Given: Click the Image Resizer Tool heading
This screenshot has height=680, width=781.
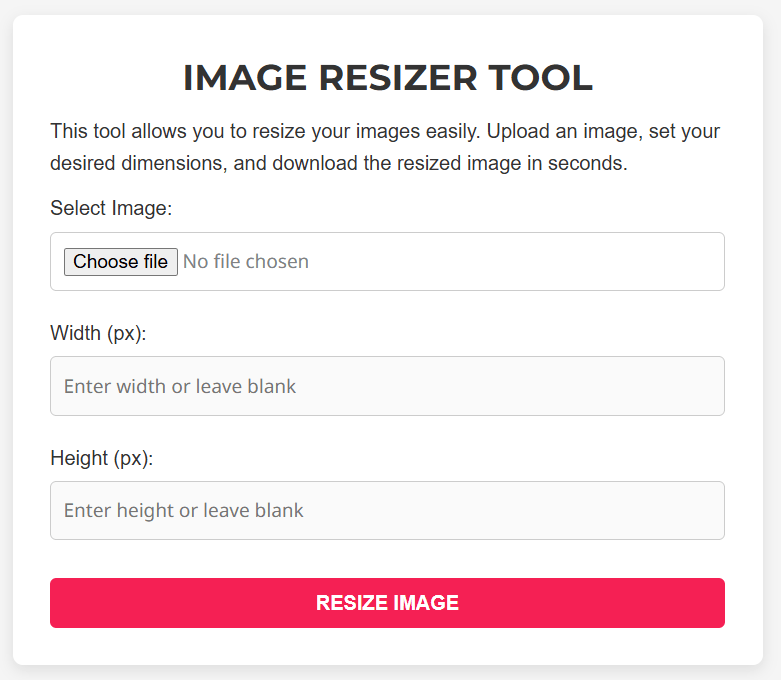Looking at the screenshot, I should (387, 78).
